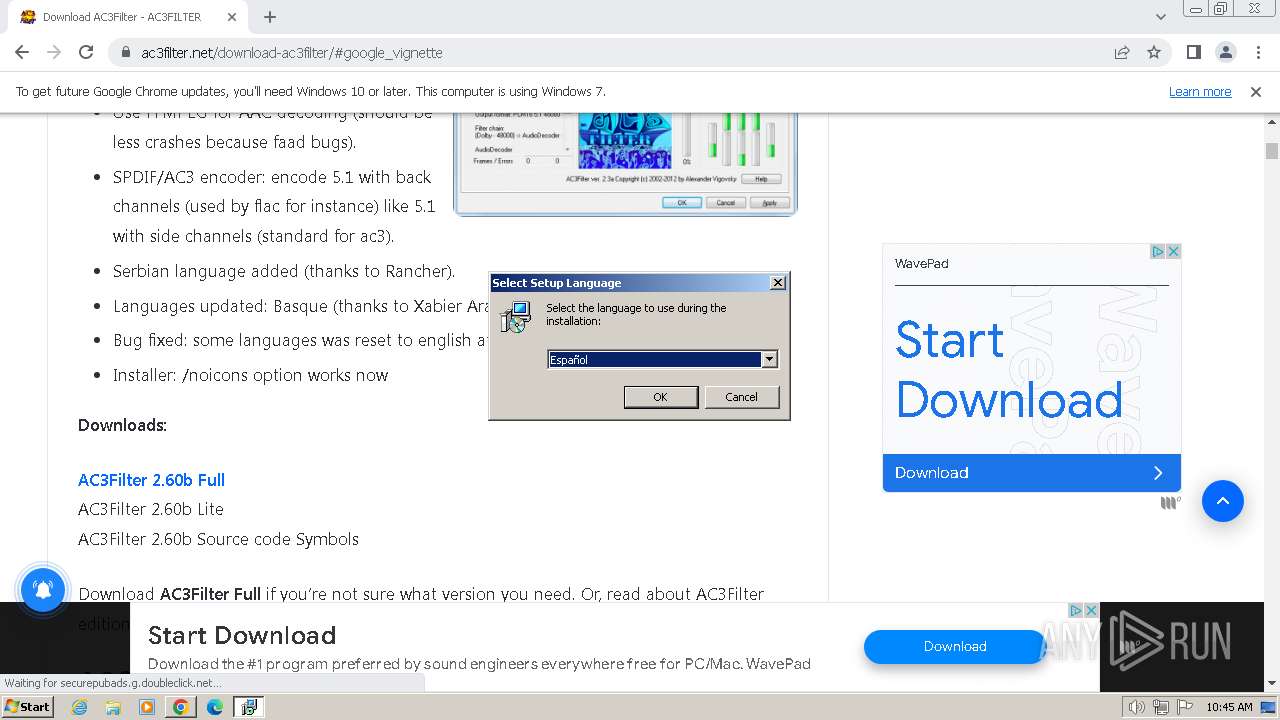Close the bottom banner ad
Screen dimensions: 1280x720
pyautogui.click(x=1091, y=610)
